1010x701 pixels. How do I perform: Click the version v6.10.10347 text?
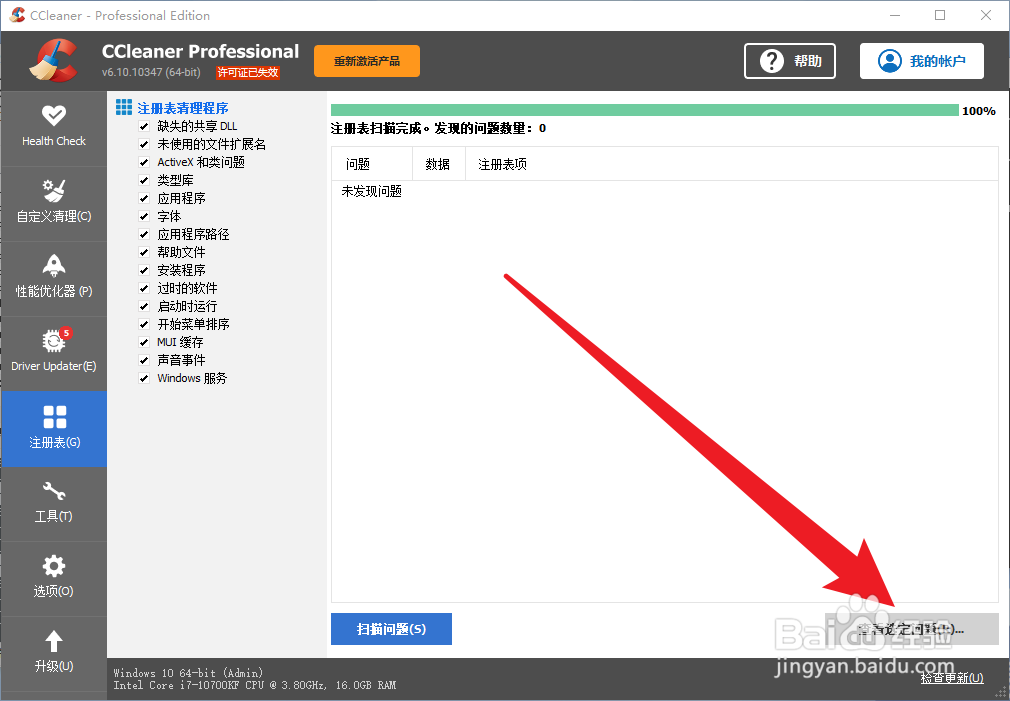[x=151, y=72]
